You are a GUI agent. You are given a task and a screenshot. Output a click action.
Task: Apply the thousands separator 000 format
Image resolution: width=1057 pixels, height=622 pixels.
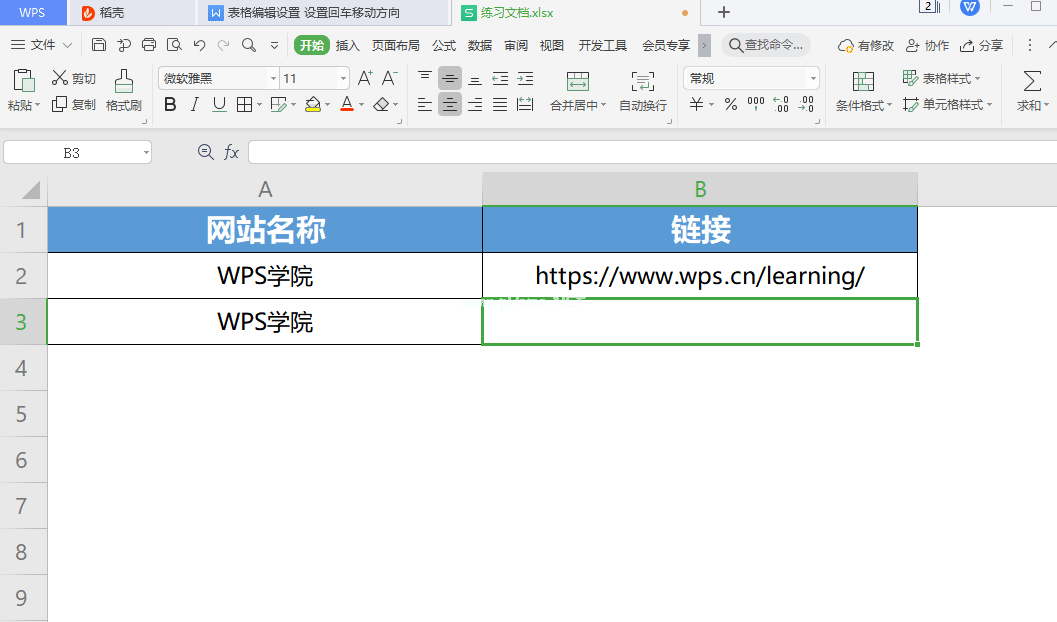click(756, 104)
